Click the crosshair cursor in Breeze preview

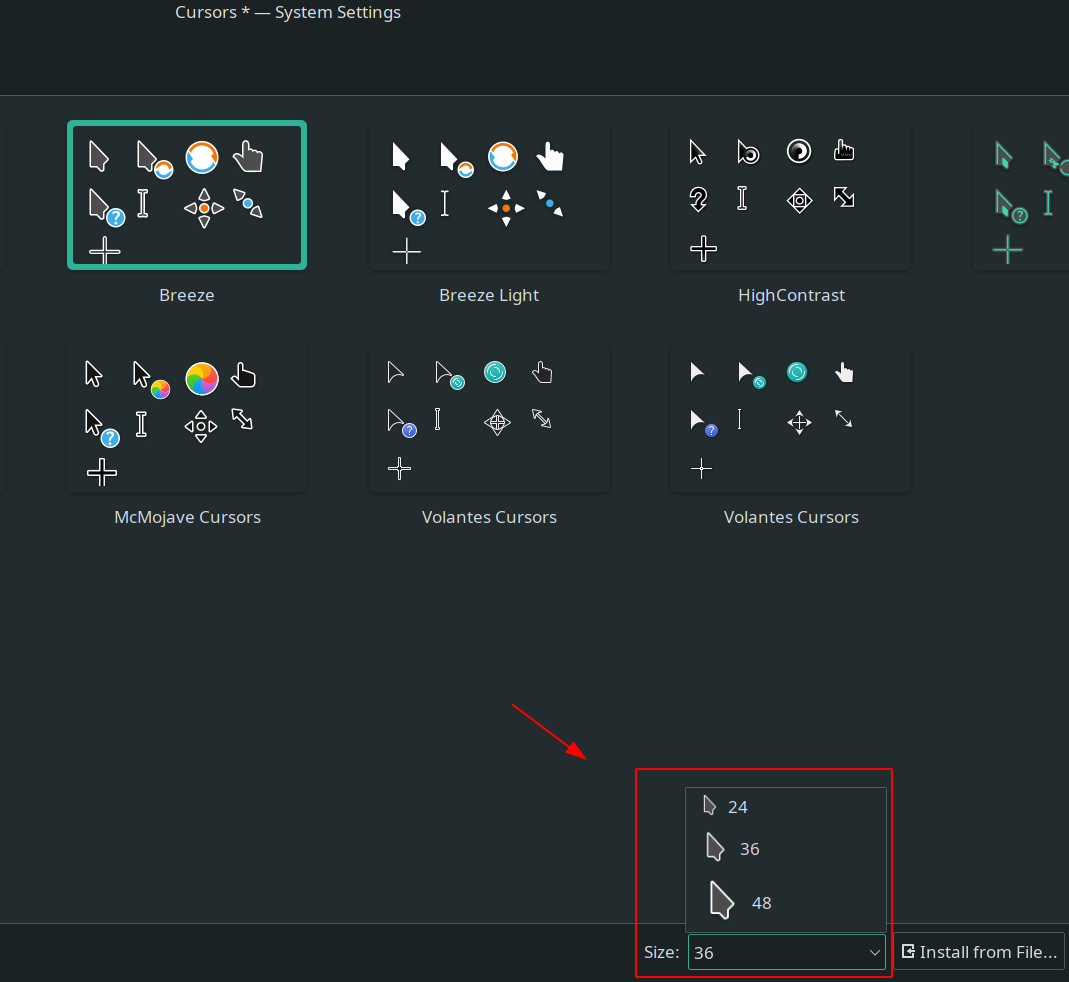104,250
